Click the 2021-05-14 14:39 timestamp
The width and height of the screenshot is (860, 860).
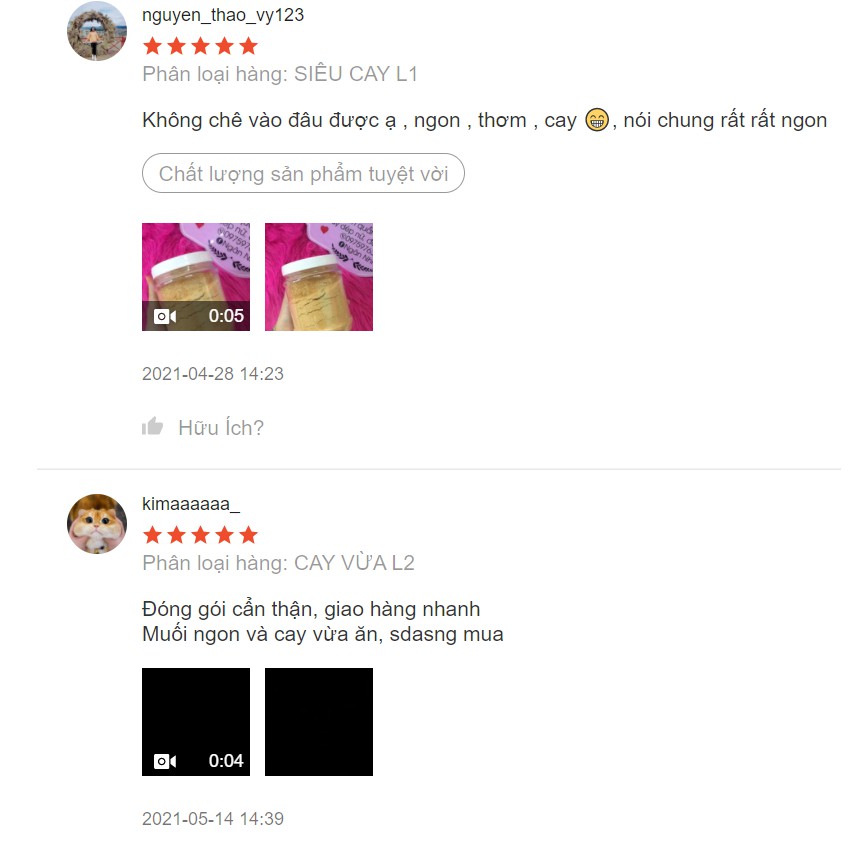coord(213,819)
